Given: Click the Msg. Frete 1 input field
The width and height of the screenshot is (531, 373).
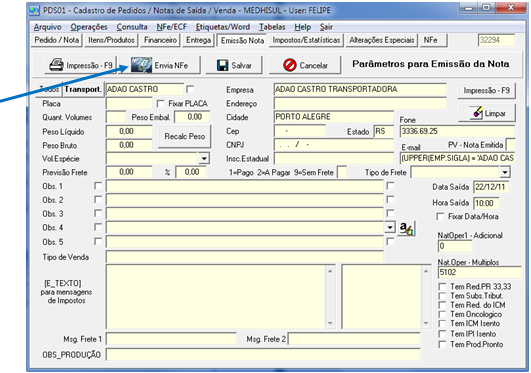Looking at the screenshot, I should tap(171, 339).
